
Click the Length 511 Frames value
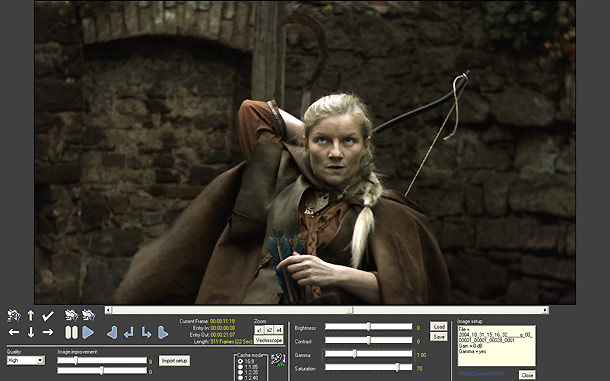point(231,341)
